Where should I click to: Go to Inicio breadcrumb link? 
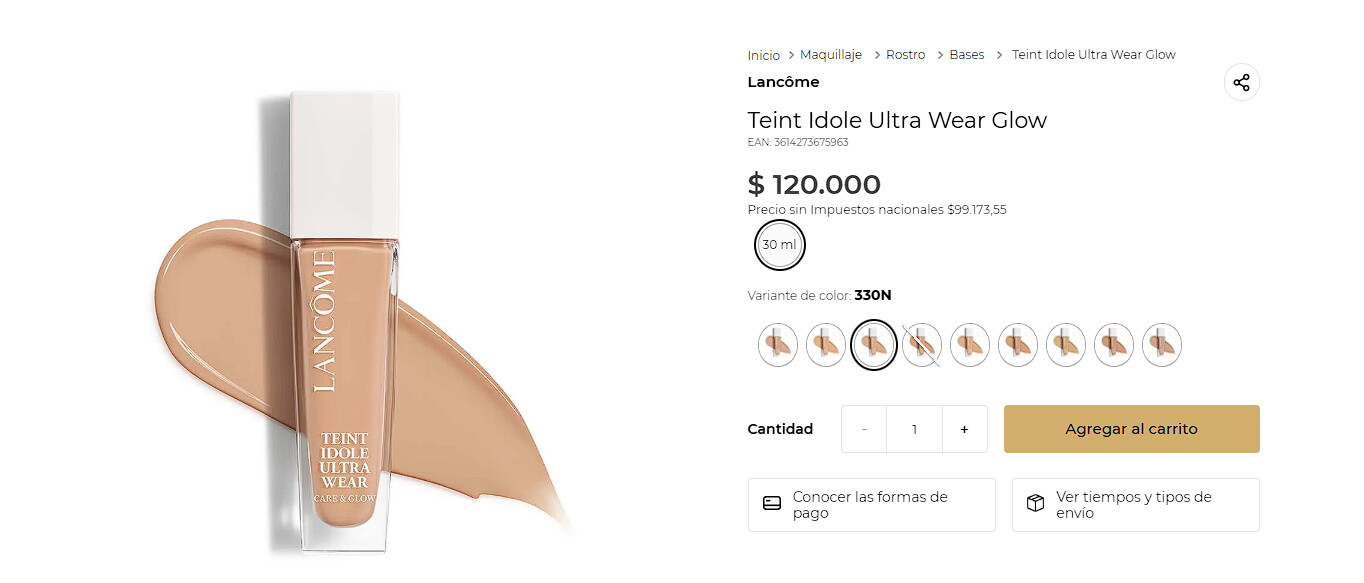click(763, 55)
